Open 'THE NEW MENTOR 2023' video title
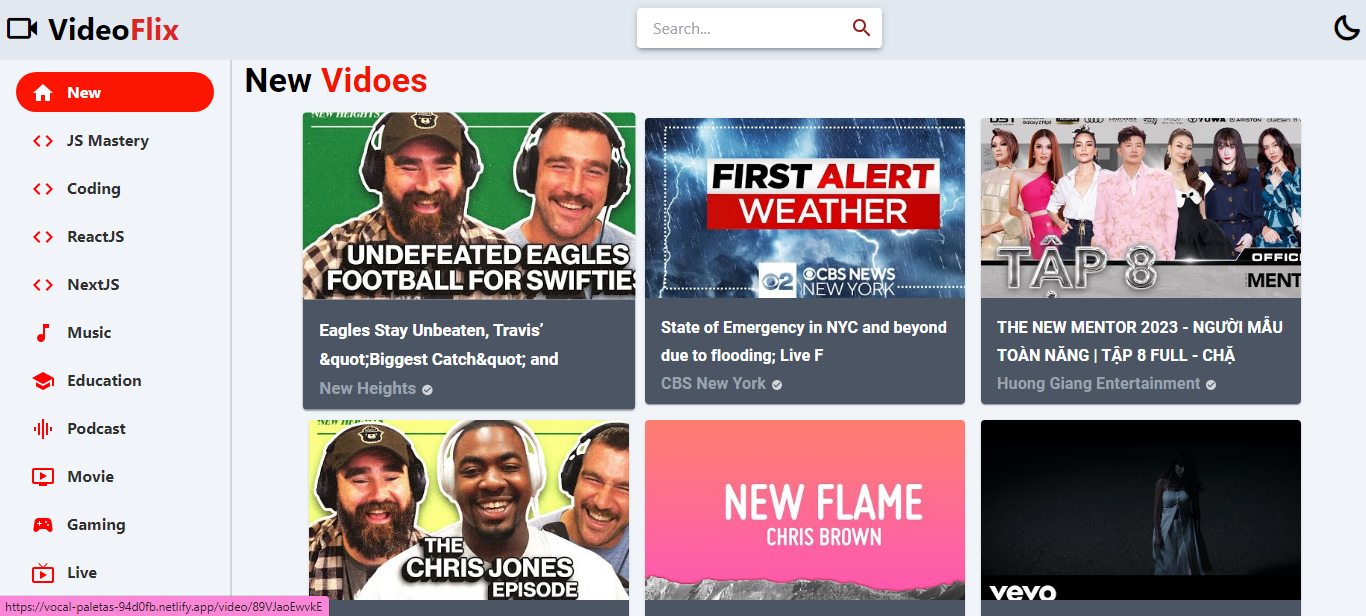Viewport: 1366px width, 616px height. point(1140,341)
